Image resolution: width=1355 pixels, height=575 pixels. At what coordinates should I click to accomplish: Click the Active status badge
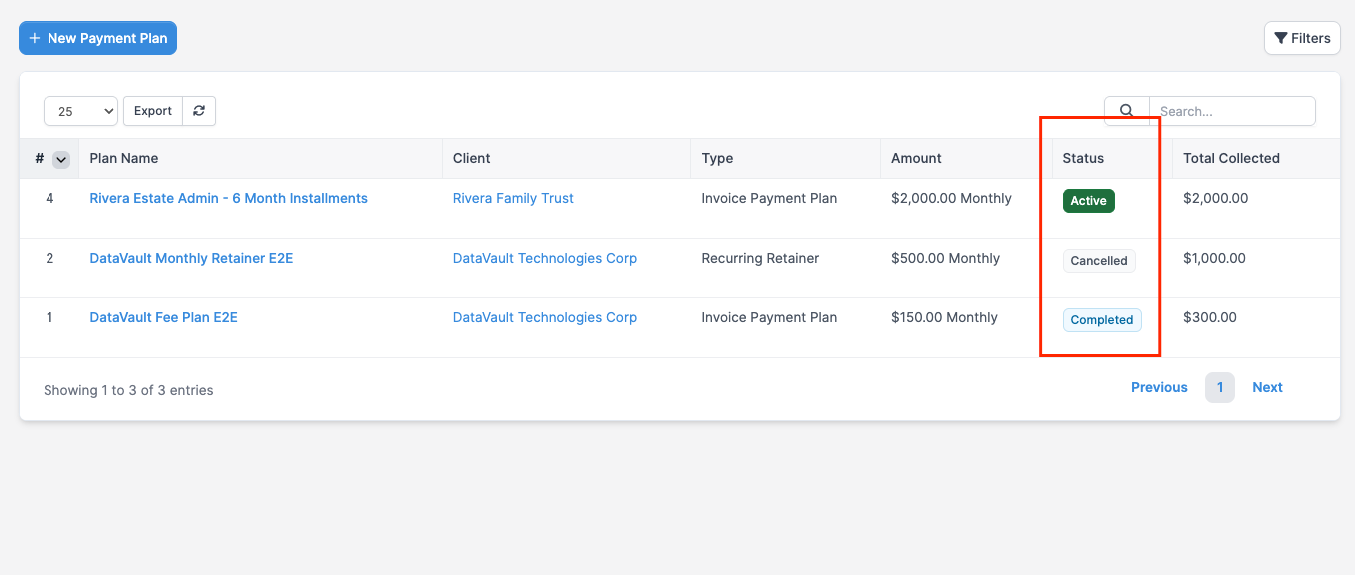[1088, 201]
